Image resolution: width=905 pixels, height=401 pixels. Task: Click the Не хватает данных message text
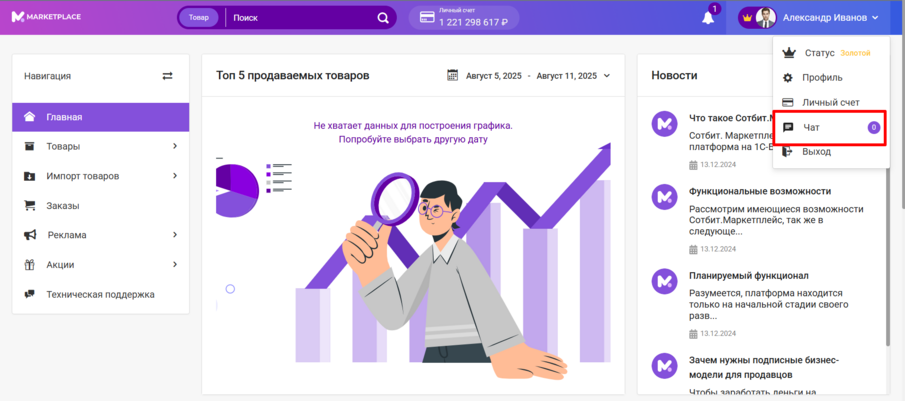pos(413,132)
